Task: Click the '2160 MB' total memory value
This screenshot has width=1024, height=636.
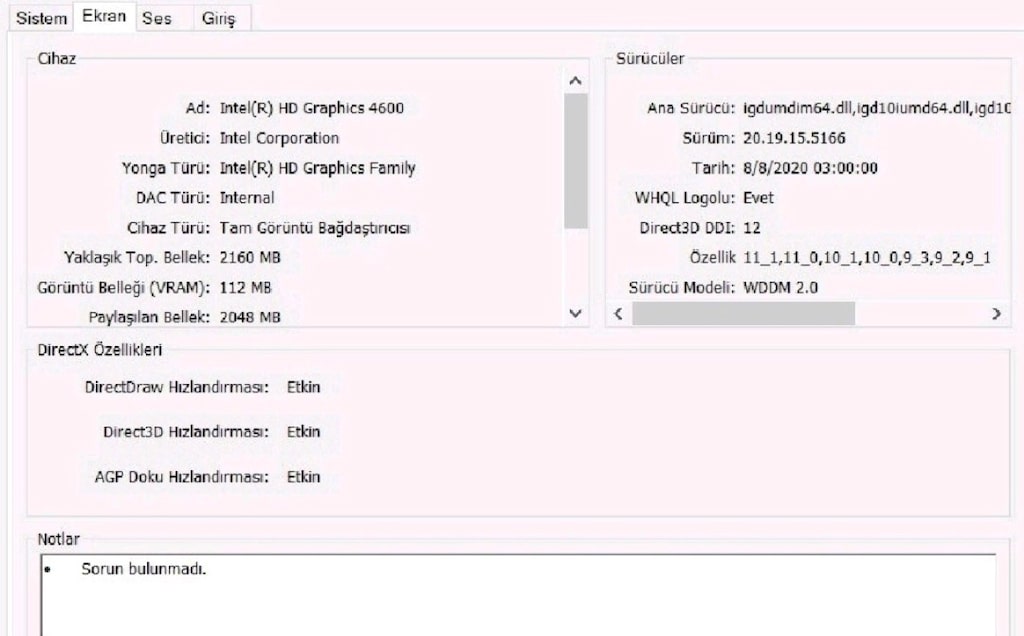Action: pos(250,257)
